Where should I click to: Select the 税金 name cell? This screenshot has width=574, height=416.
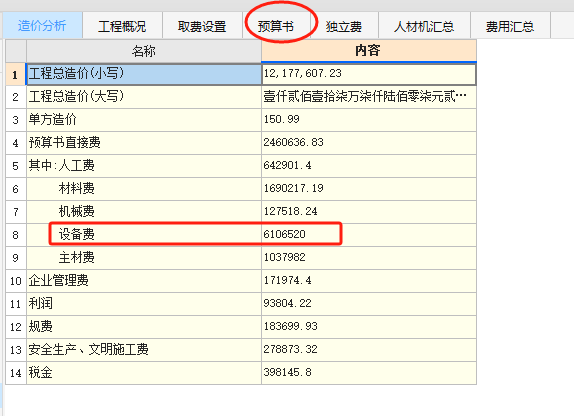point(144,373)
